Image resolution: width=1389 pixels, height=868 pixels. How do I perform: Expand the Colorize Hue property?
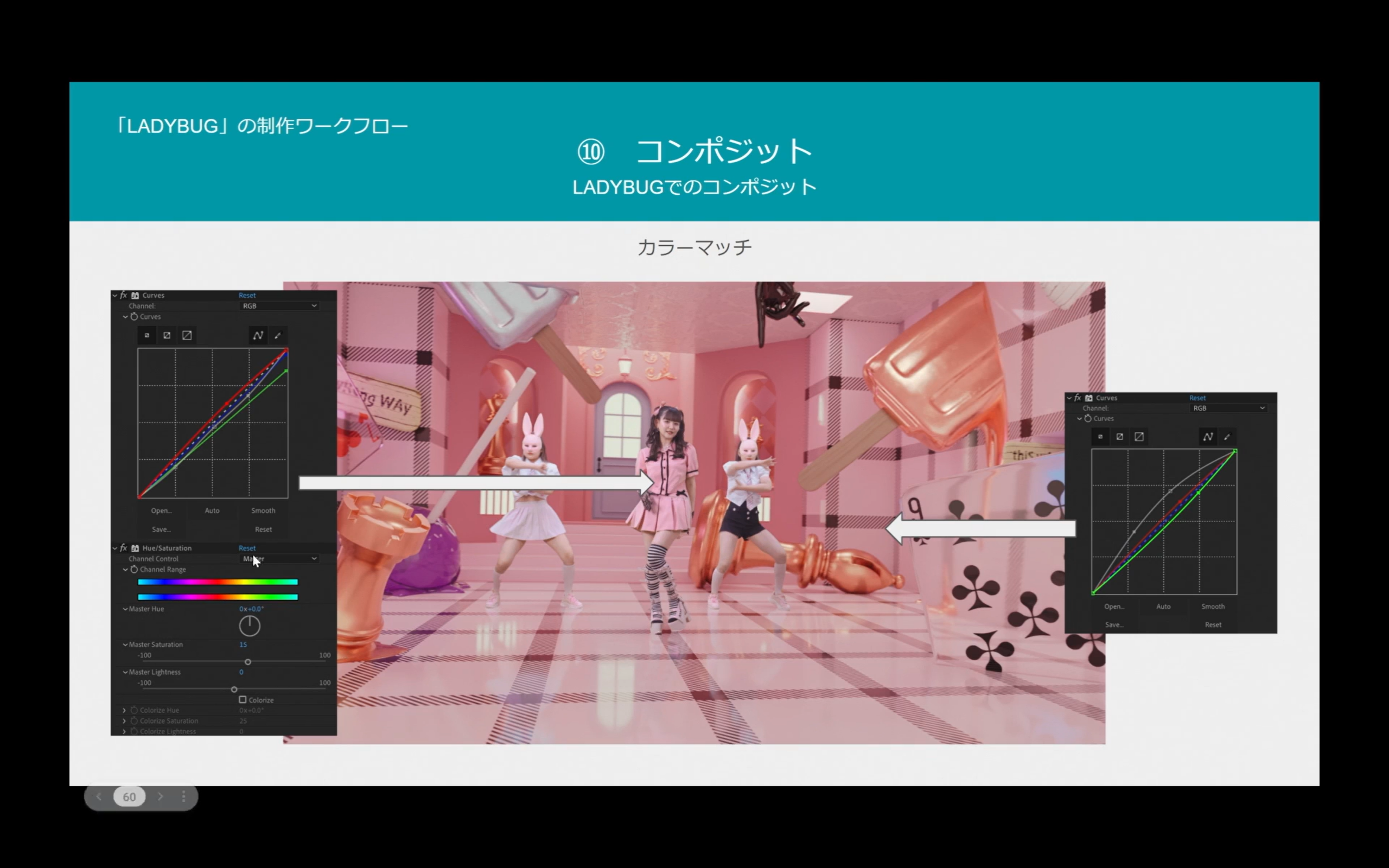pos(125,710)
